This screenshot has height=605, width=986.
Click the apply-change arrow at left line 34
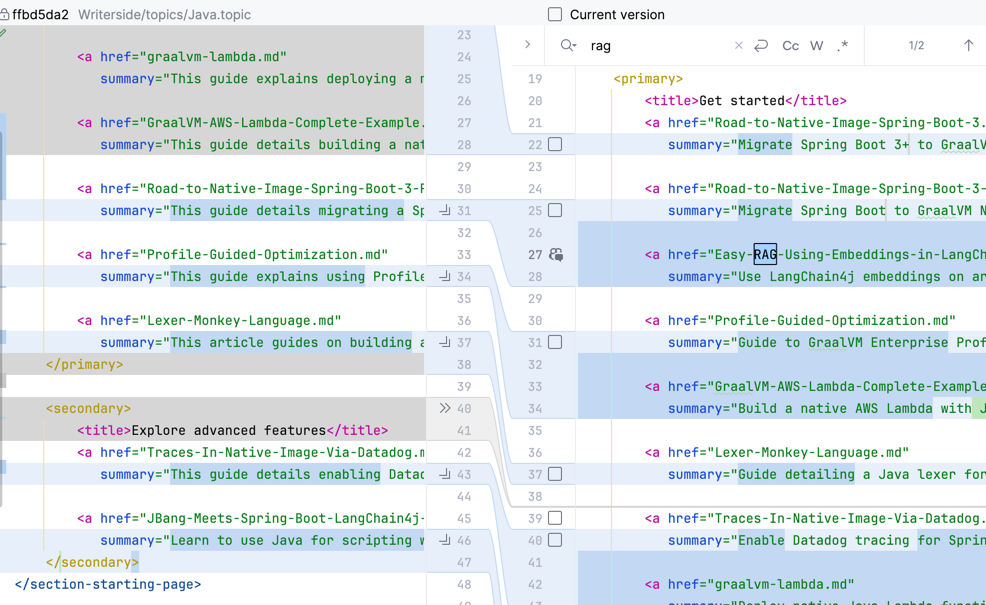445,276
